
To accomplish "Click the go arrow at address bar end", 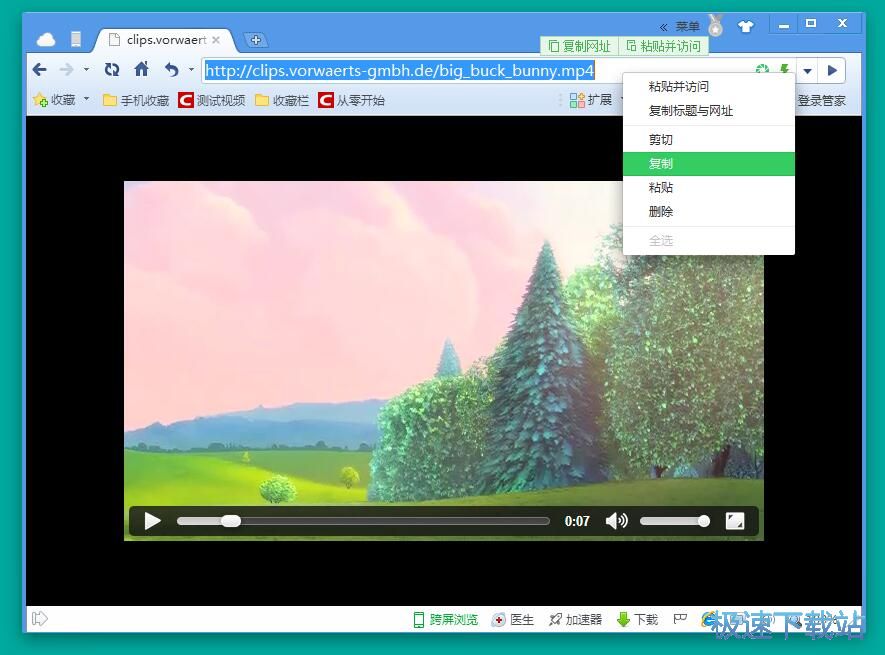I will coord(832,71).
